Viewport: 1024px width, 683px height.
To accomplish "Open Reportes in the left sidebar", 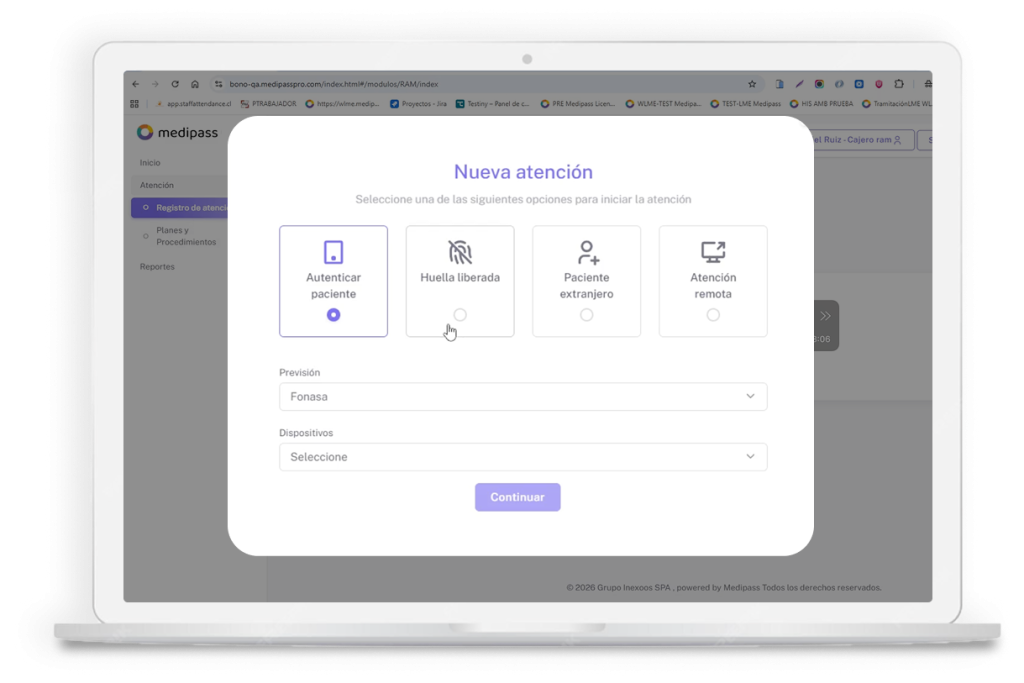I will tap(157, 267).
